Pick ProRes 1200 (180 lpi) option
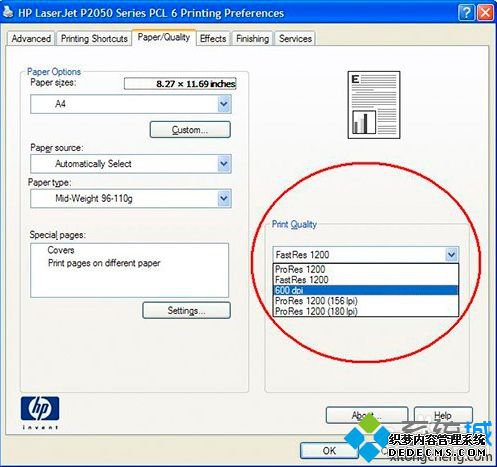 tap(366, 311)
